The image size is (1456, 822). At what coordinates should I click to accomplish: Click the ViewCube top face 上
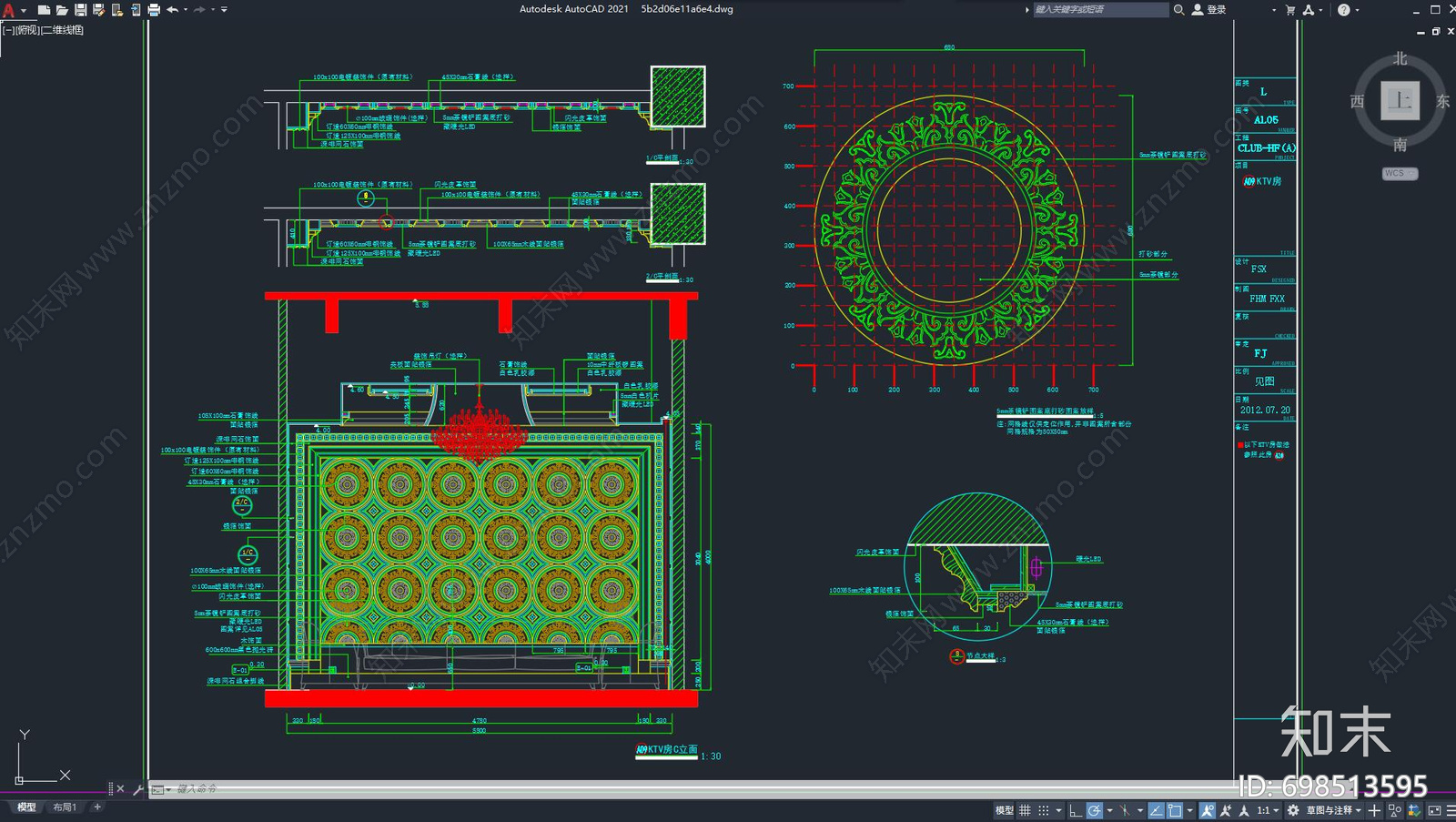(x=1400, y=100)
